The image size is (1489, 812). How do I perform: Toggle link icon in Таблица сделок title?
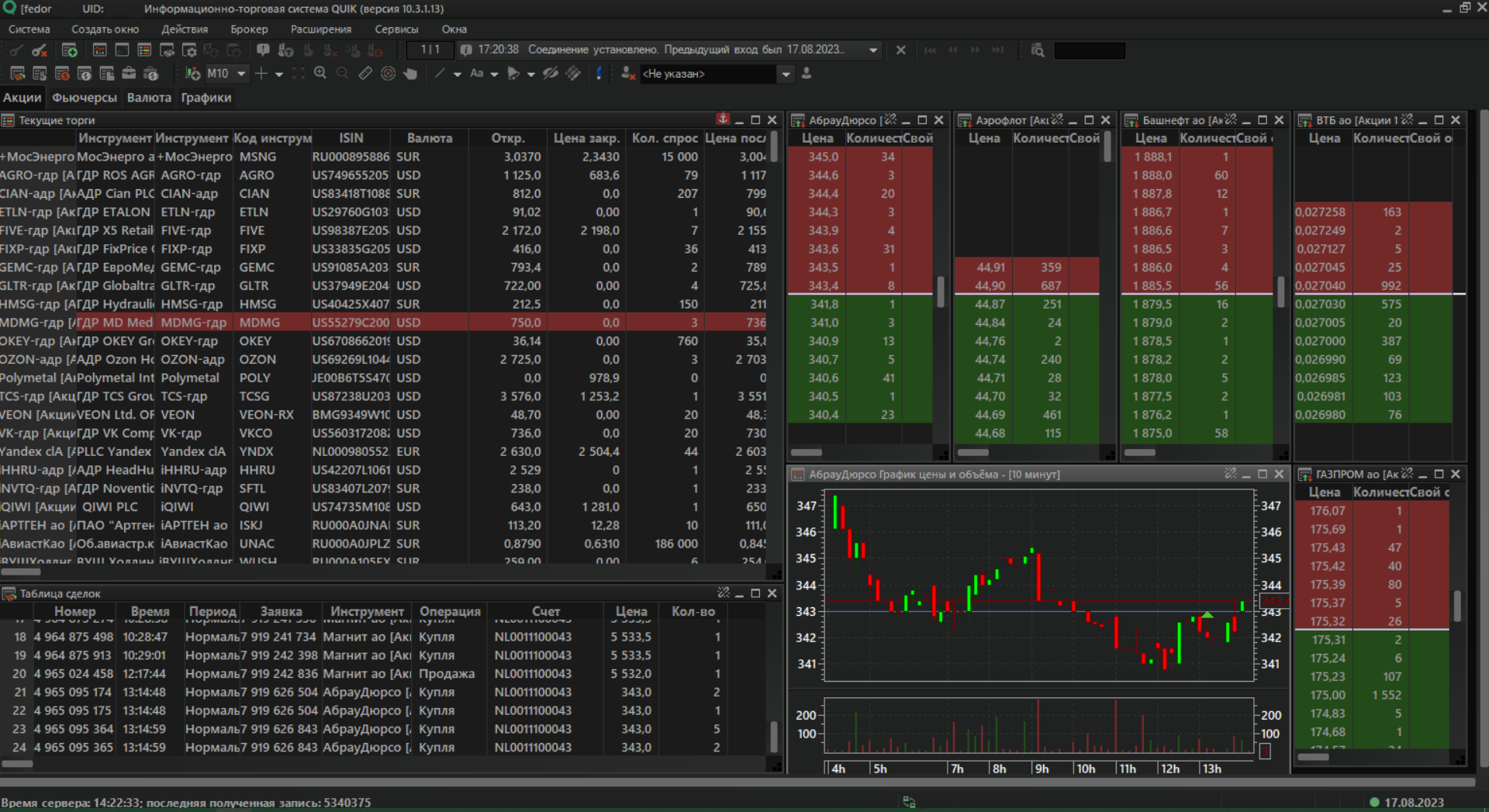[x=724, y=593]
